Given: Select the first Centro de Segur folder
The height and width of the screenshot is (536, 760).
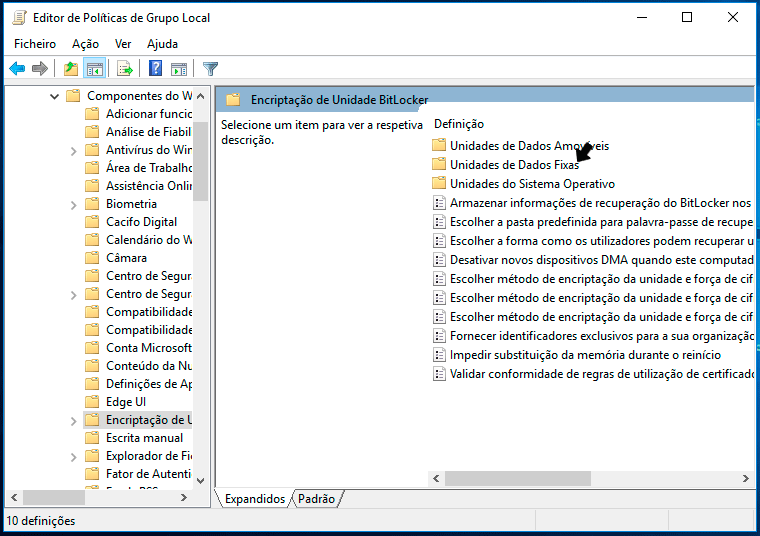Looking at the screenshot, I should click(139, 276).
